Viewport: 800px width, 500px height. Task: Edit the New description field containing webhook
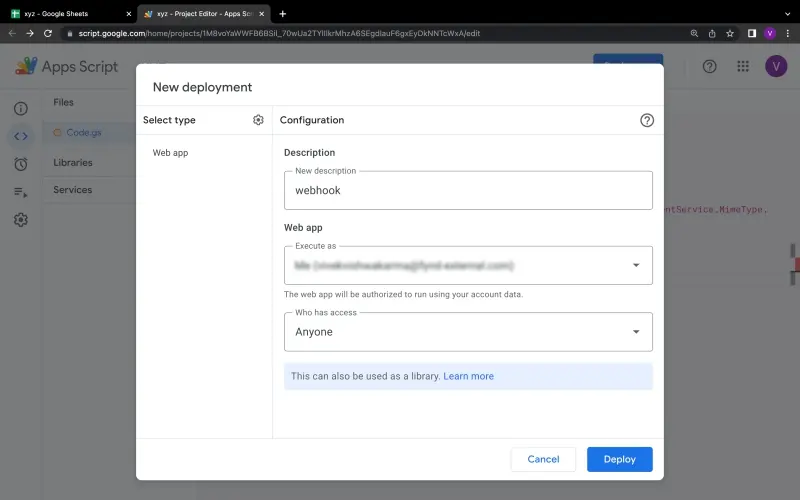tap(468, 190)
